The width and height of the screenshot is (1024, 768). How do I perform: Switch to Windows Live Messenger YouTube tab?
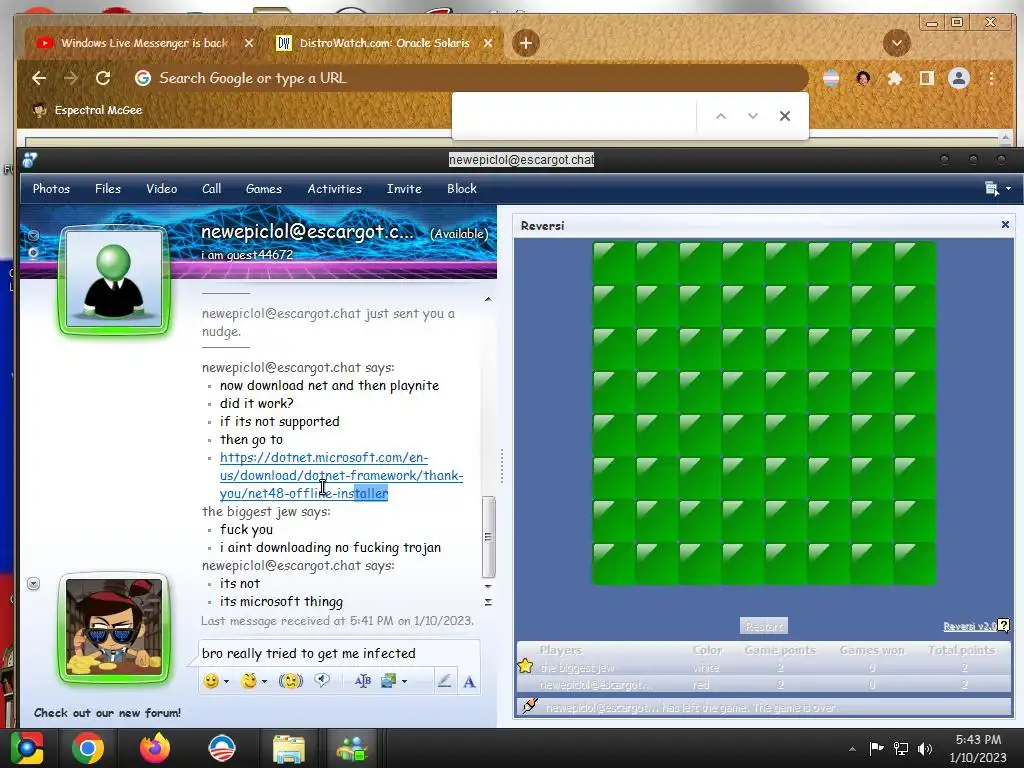click(144, 43)
